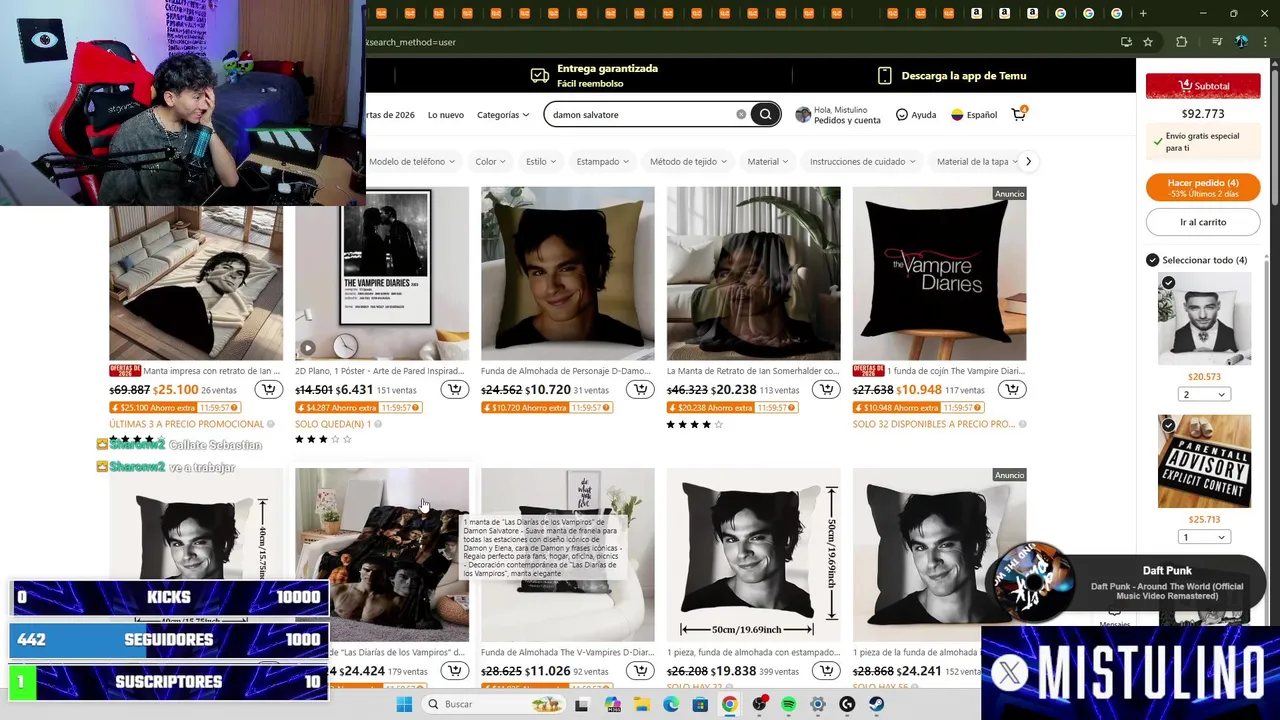Open the Vampire Diaries cushion image
Screen dimensions: 1280x720
939,273
